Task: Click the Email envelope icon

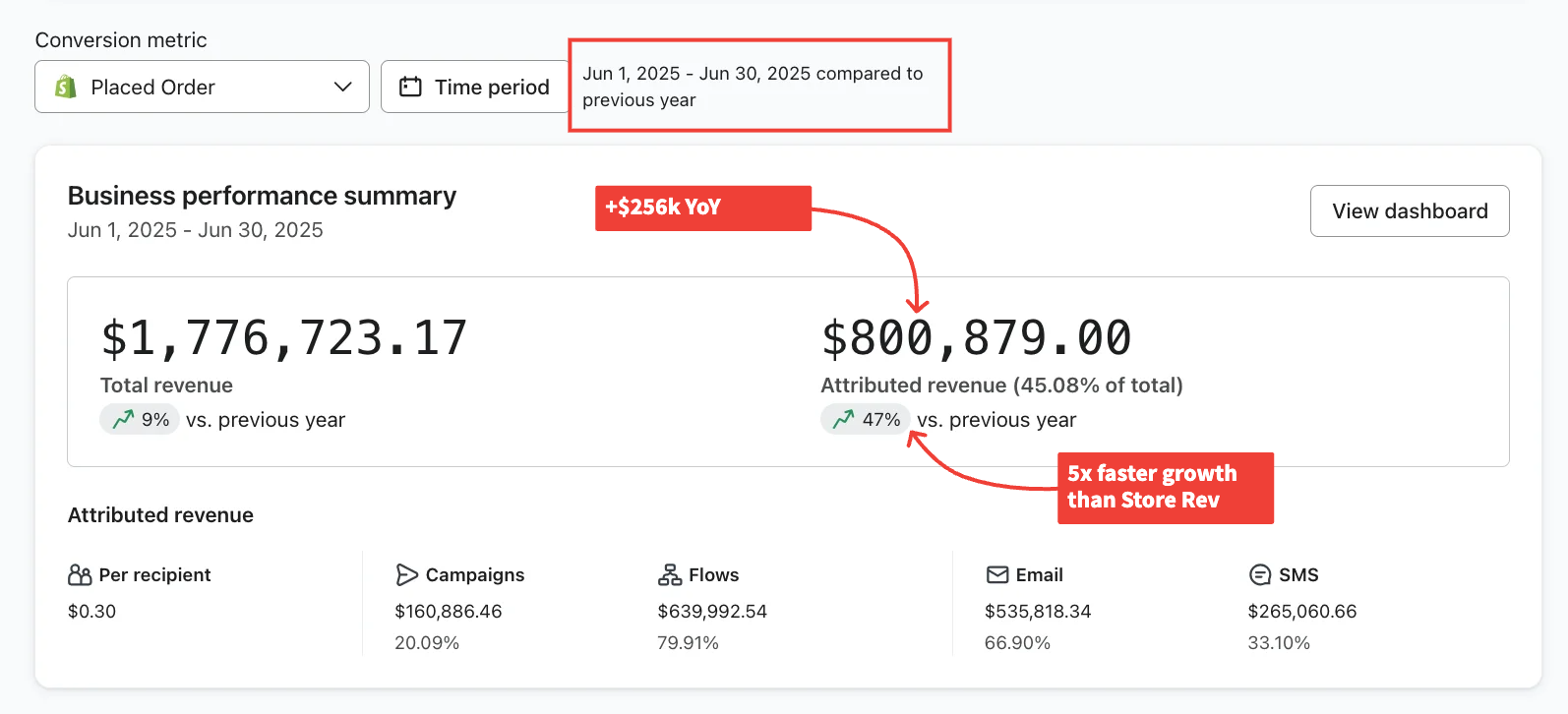Action: click(x=997, y=574)
